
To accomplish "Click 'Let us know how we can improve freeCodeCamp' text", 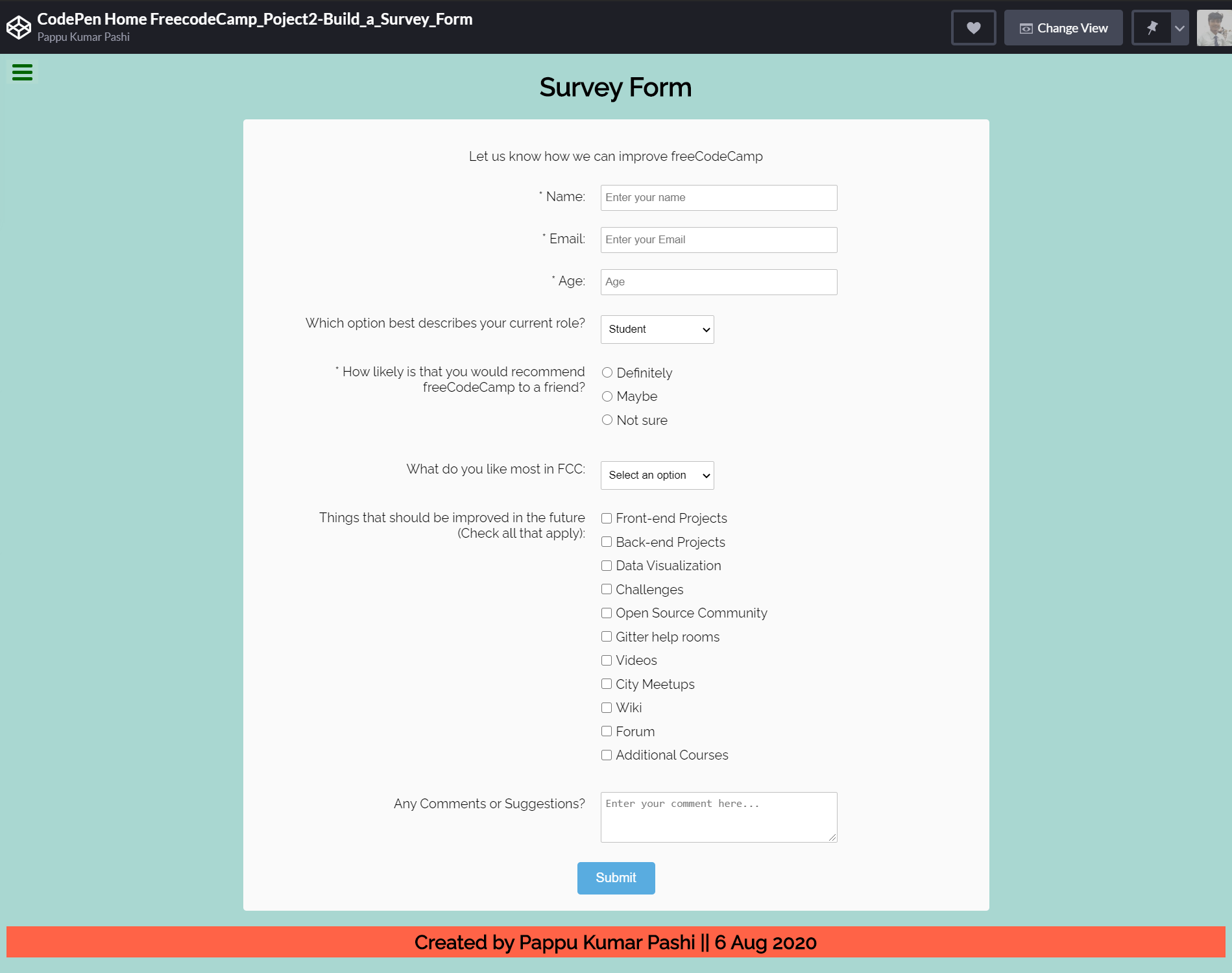I will coord(616,156).
